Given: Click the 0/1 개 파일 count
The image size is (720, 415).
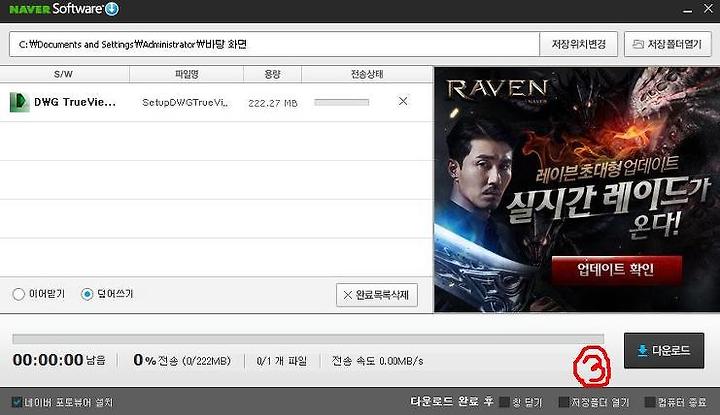Looking at the screenshot, I should tap(281, 361).
